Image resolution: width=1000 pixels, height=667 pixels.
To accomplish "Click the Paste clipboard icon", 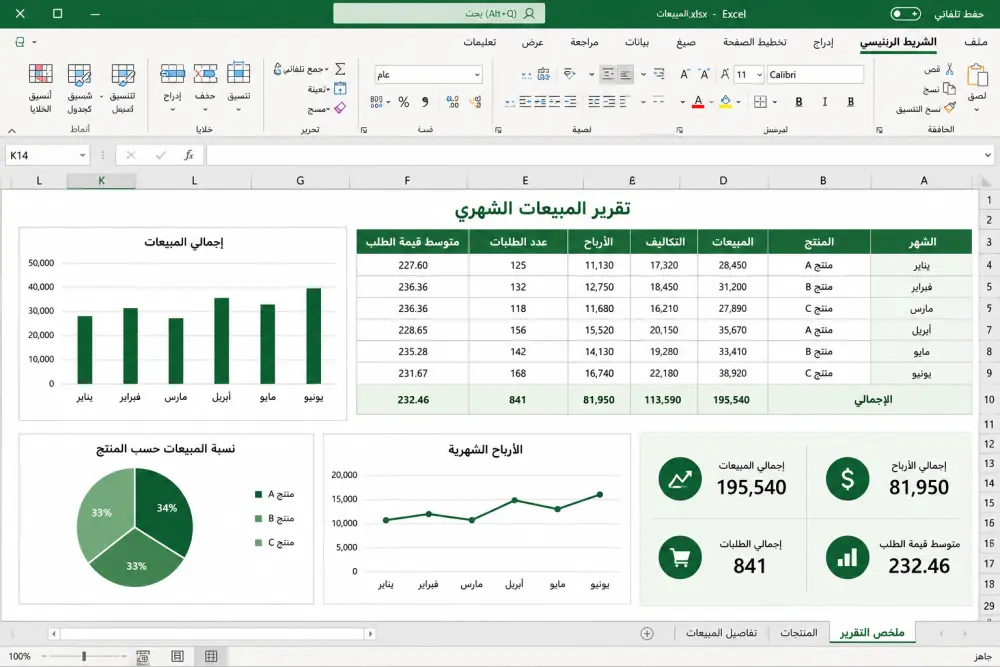I will coord(976,75).
